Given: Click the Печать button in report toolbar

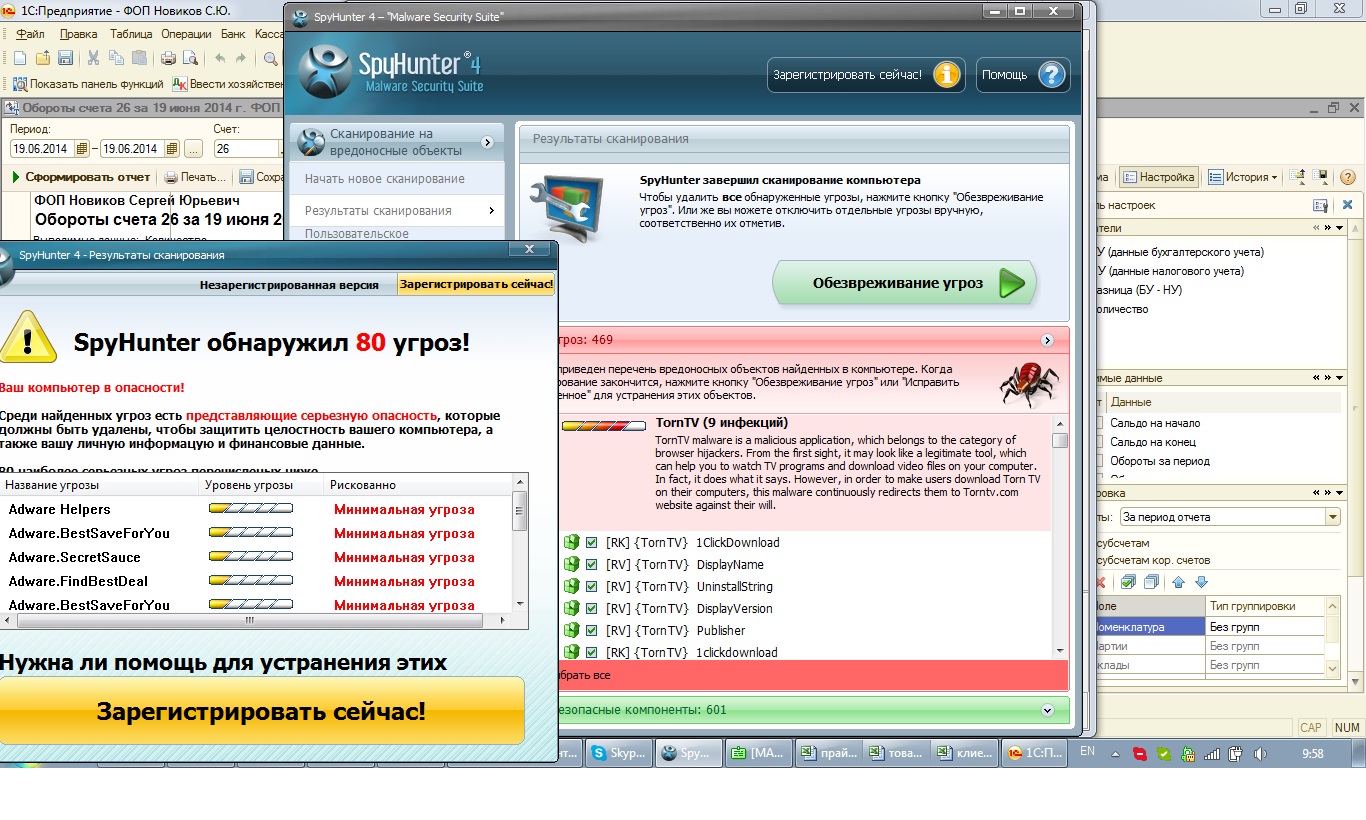Looking at the screenshot, I should coord(195,177).
